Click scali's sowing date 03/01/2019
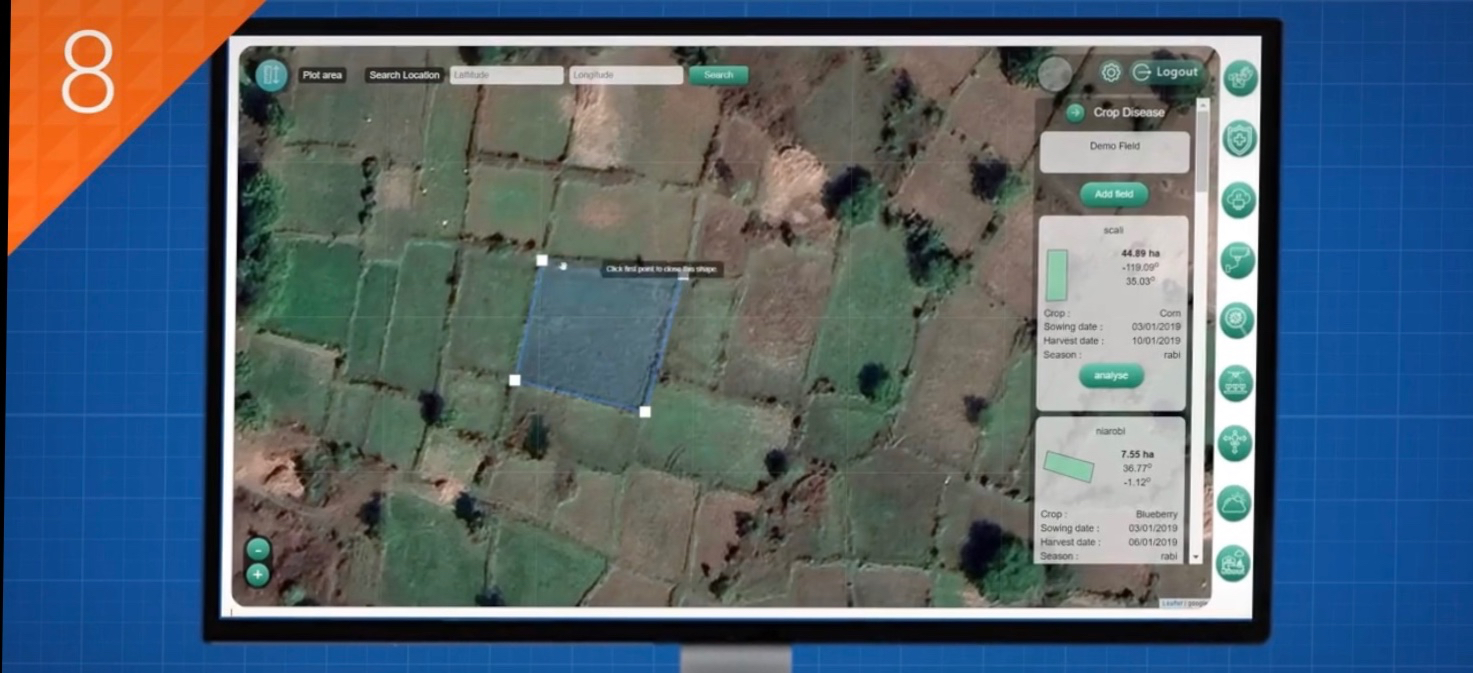The height and width of the screenshot is (673, 1473). pos(1156,327)
